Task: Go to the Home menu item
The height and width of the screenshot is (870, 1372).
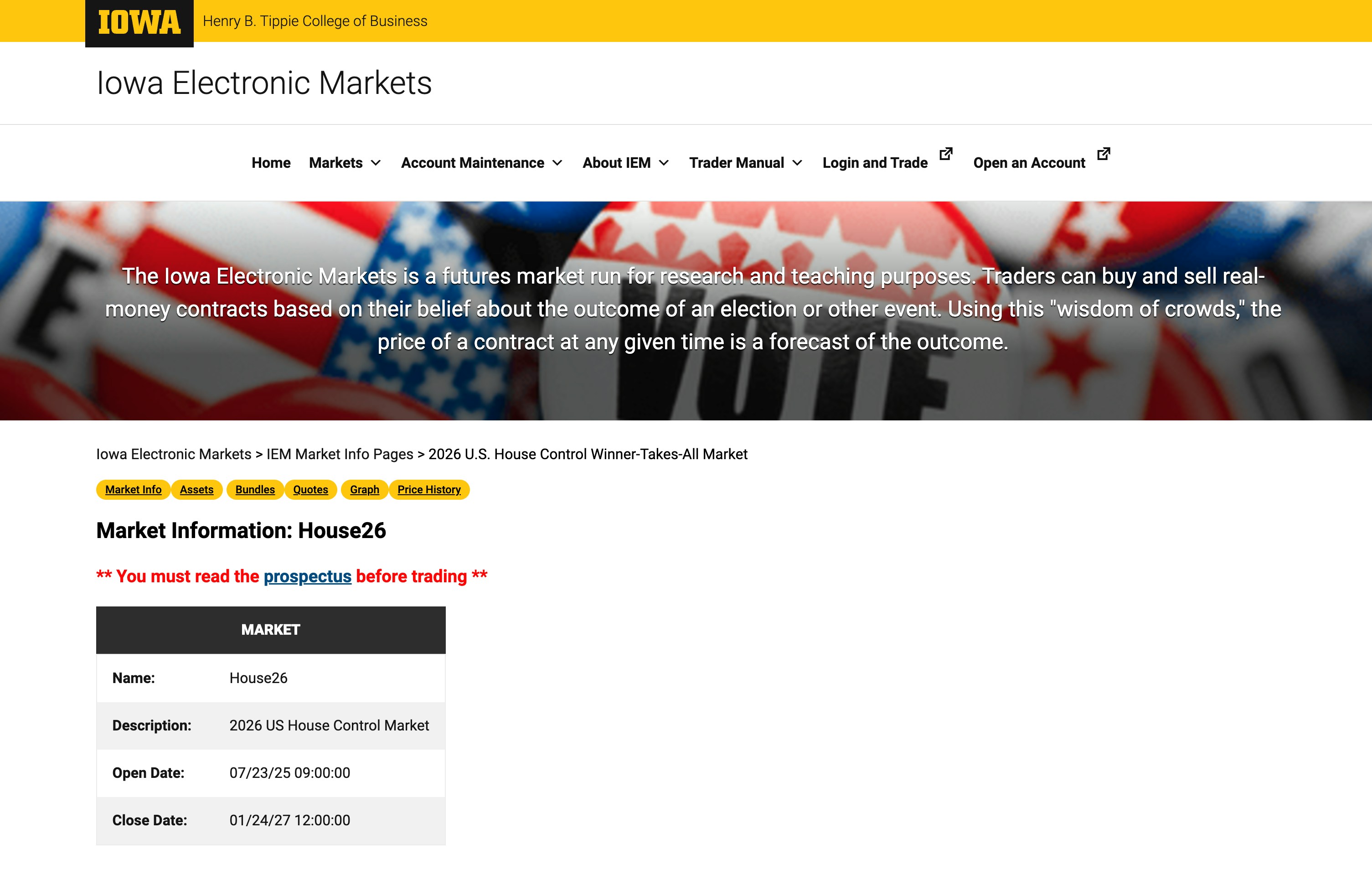Action: [271, 163]
